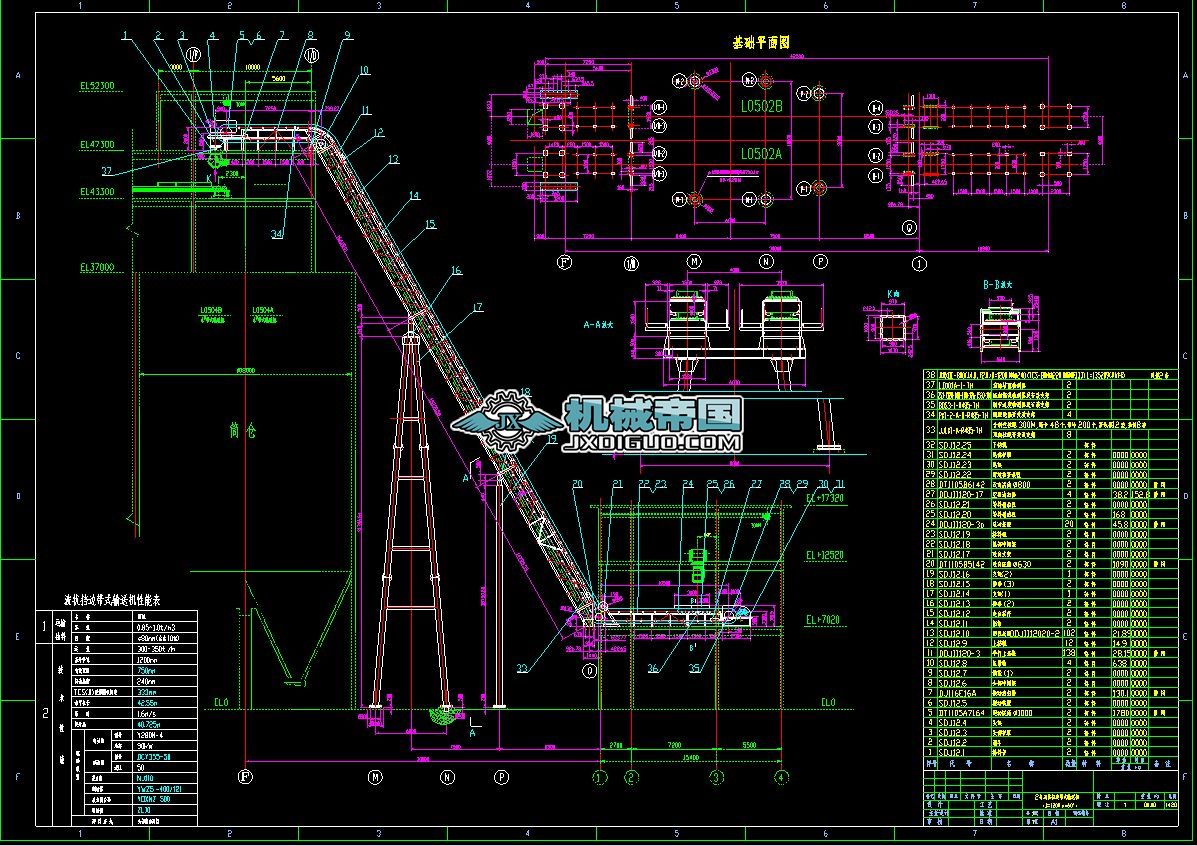Click the SDJ12.1 code in parts list

952,752
